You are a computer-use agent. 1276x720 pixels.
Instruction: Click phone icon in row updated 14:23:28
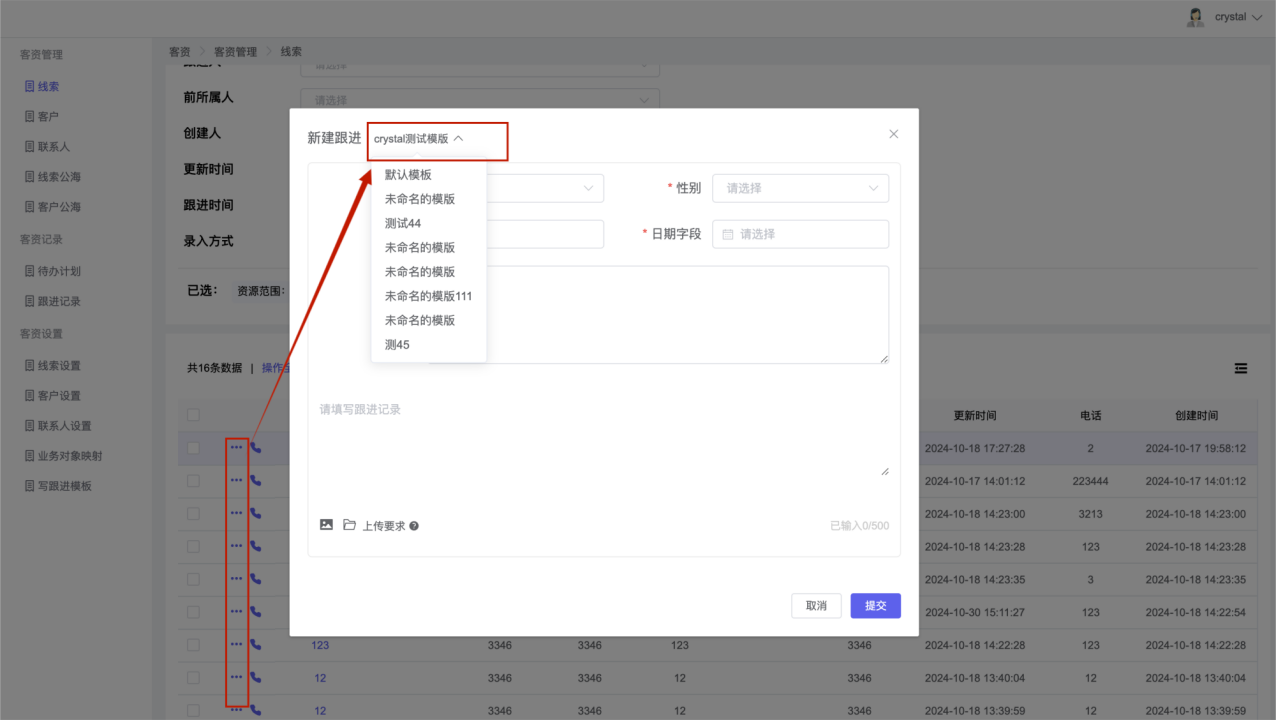click(256, 546)
